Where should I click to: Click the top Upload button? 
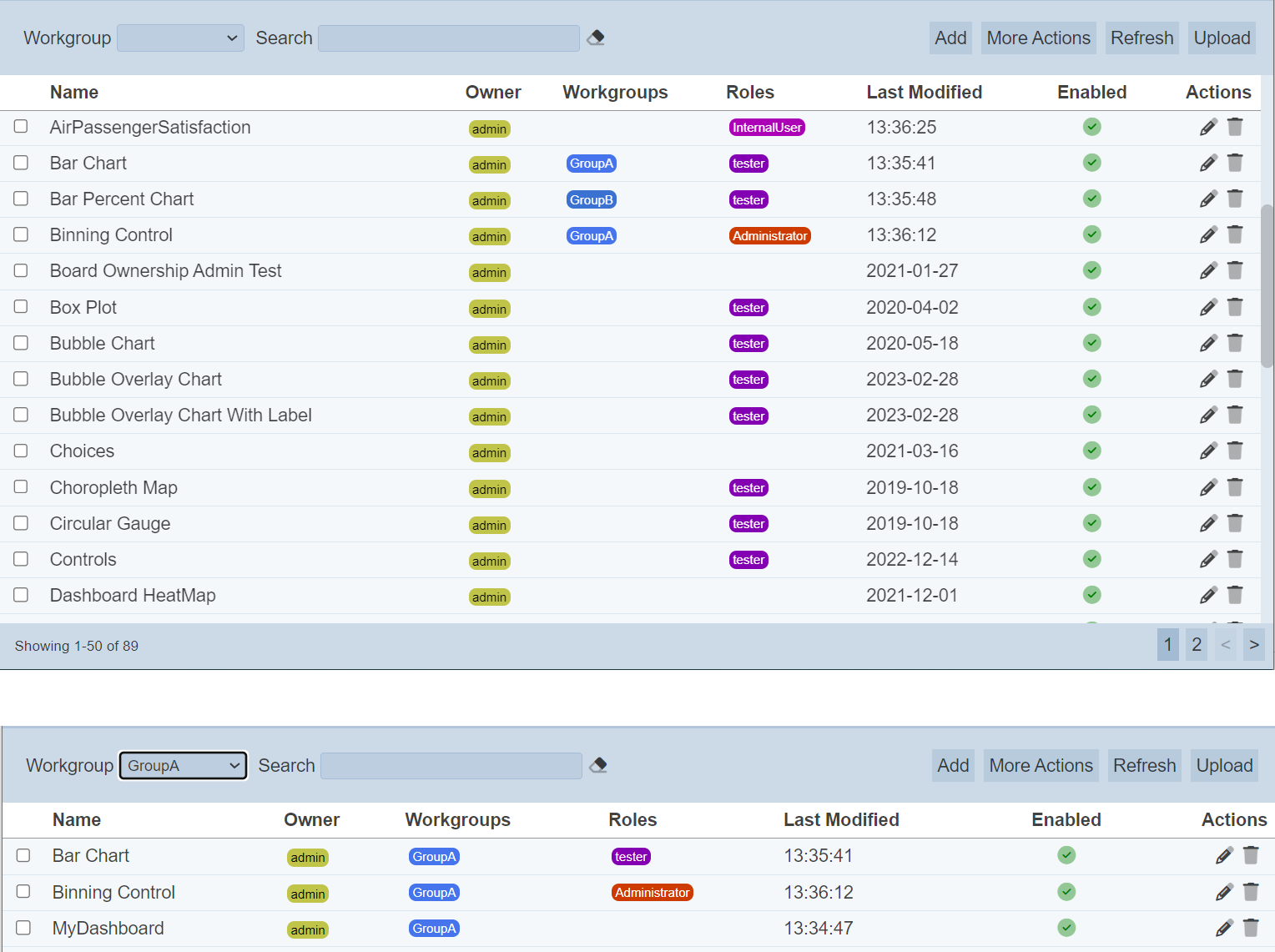pyautogui.click(x=1222, y=38)
